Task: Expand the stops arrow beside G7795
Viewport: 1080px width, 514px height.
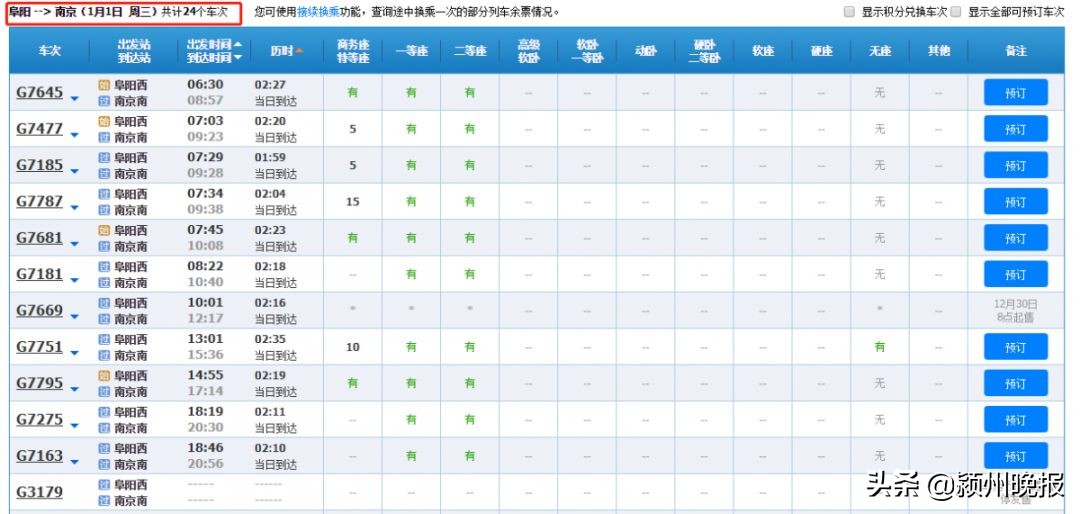Action: 74,390
